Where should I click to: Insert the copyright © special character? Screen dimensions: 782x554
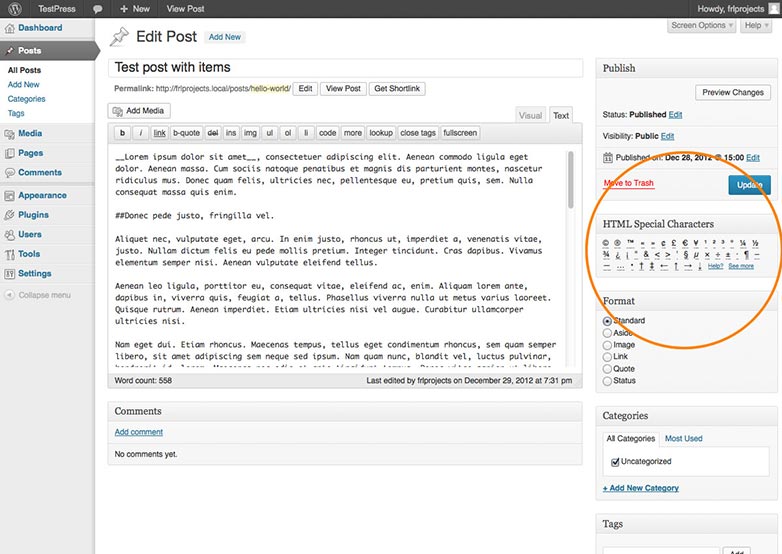[605, 243]
